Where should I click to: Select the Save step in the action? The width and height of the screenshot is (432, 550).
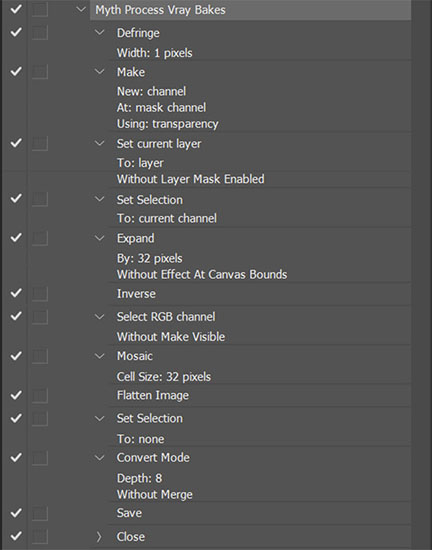point(129,513)
